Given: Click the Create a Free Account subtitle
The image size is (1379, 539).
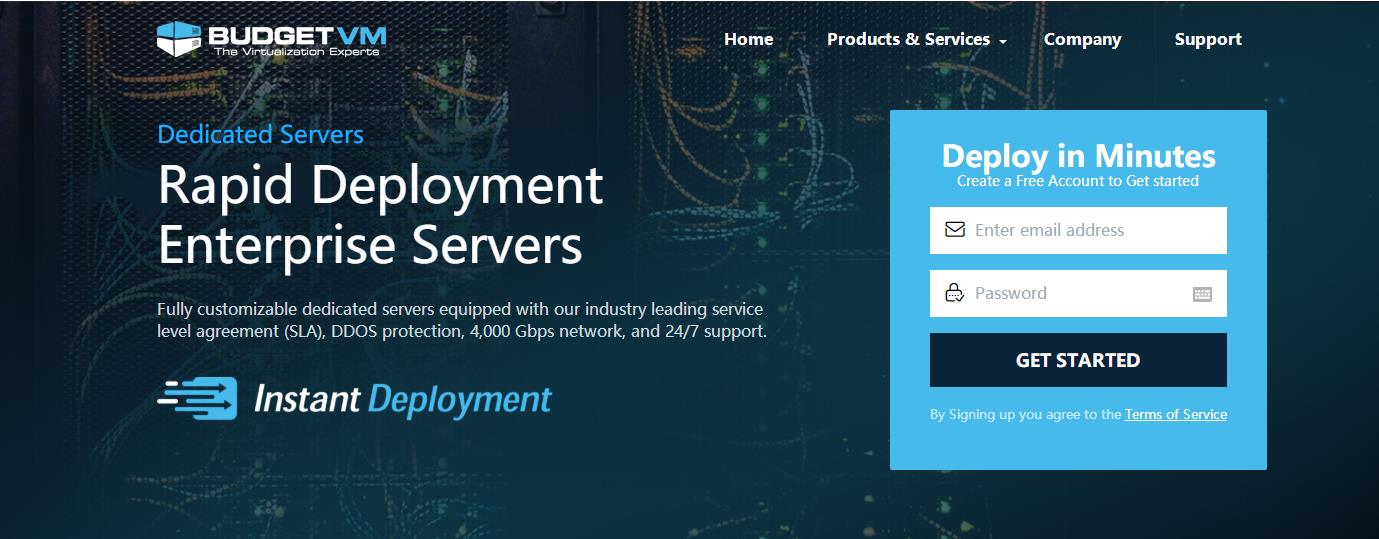Looking at the screenshot, I should pos(1078,181).
